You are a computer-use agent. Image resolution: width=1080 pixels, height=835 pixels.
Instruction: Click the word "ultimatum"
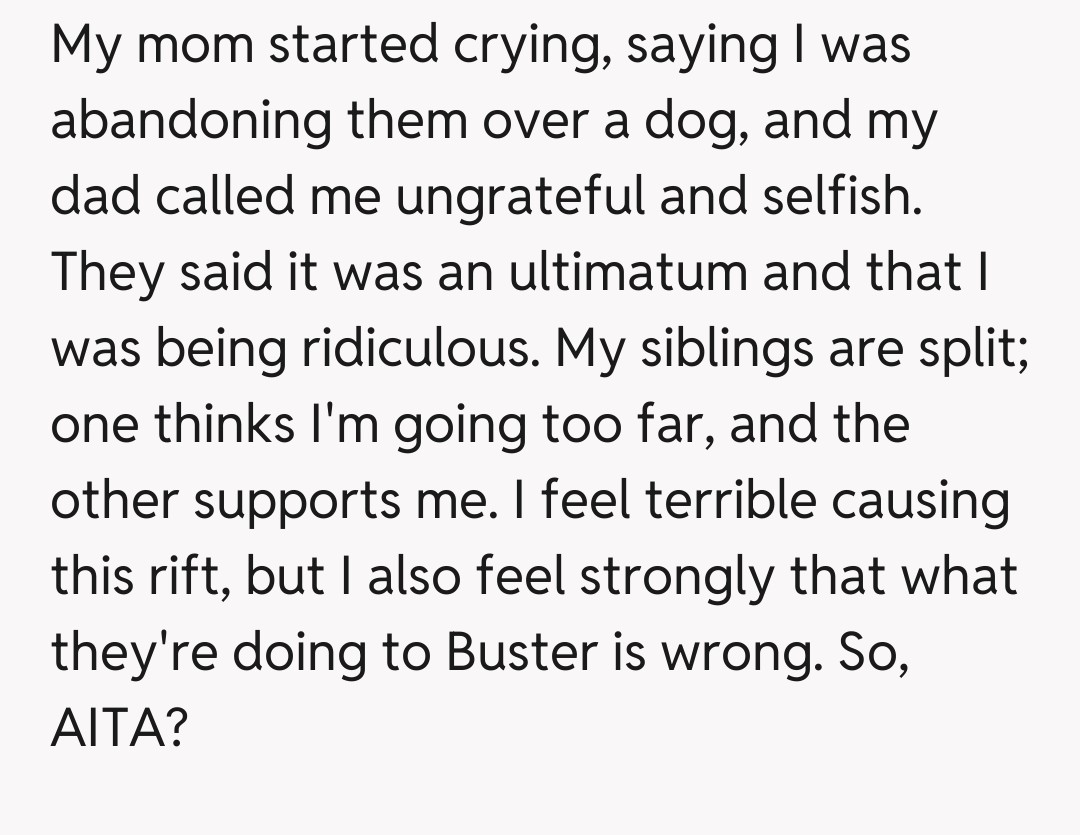626,272
